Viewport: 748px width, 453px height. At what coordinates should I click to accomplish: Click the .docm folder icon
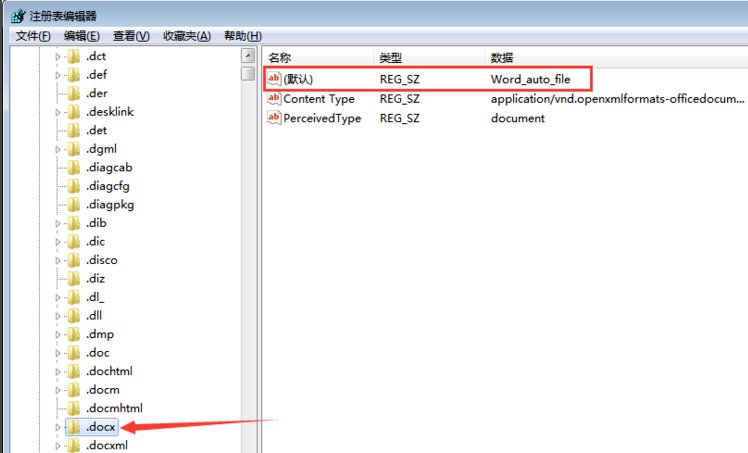point(73,391)
